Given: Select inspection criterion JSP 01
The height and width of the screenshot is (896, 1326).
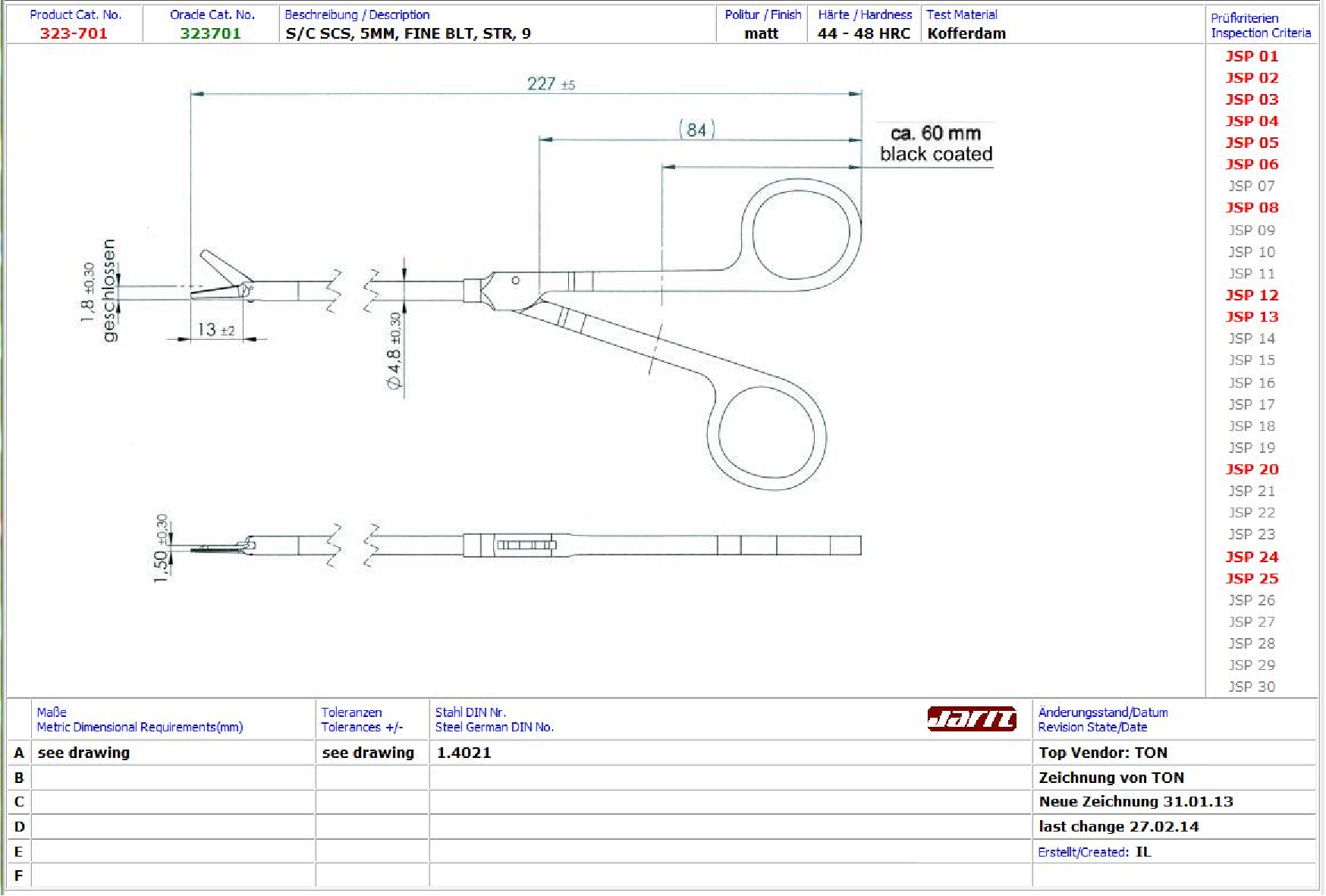Looking at the screenshot, I should coord(1252,56).
